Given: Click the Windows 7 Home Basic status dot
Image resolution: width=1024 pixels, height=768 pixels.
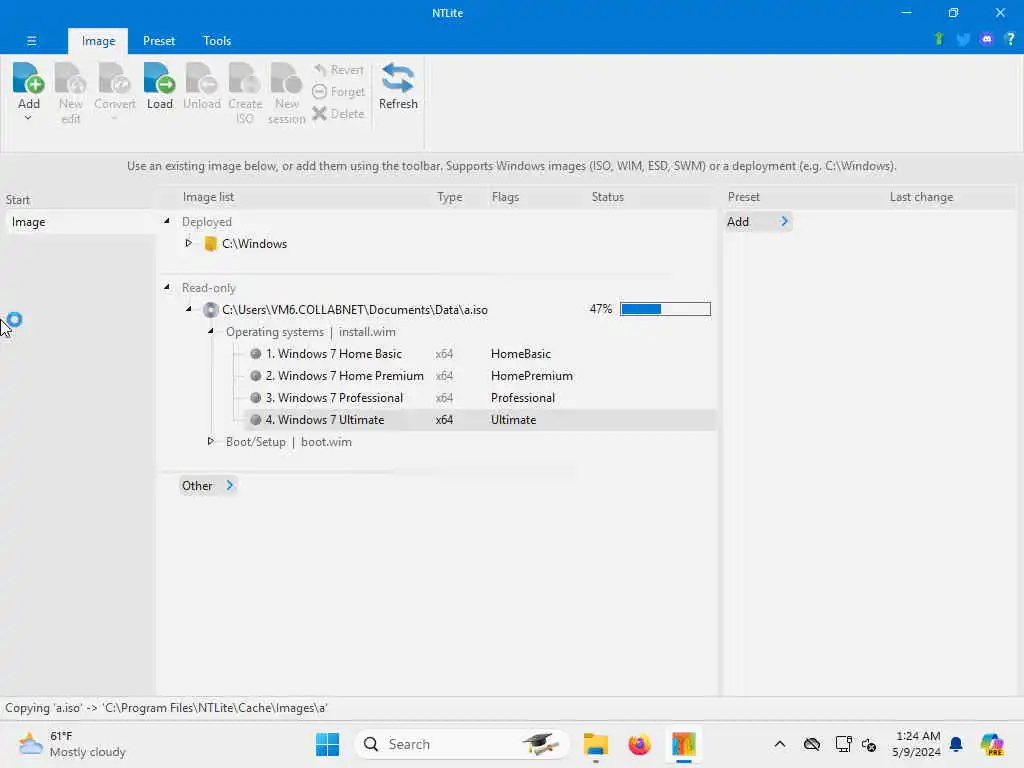Looking at the screenshot, I should [x=255, y=354].
